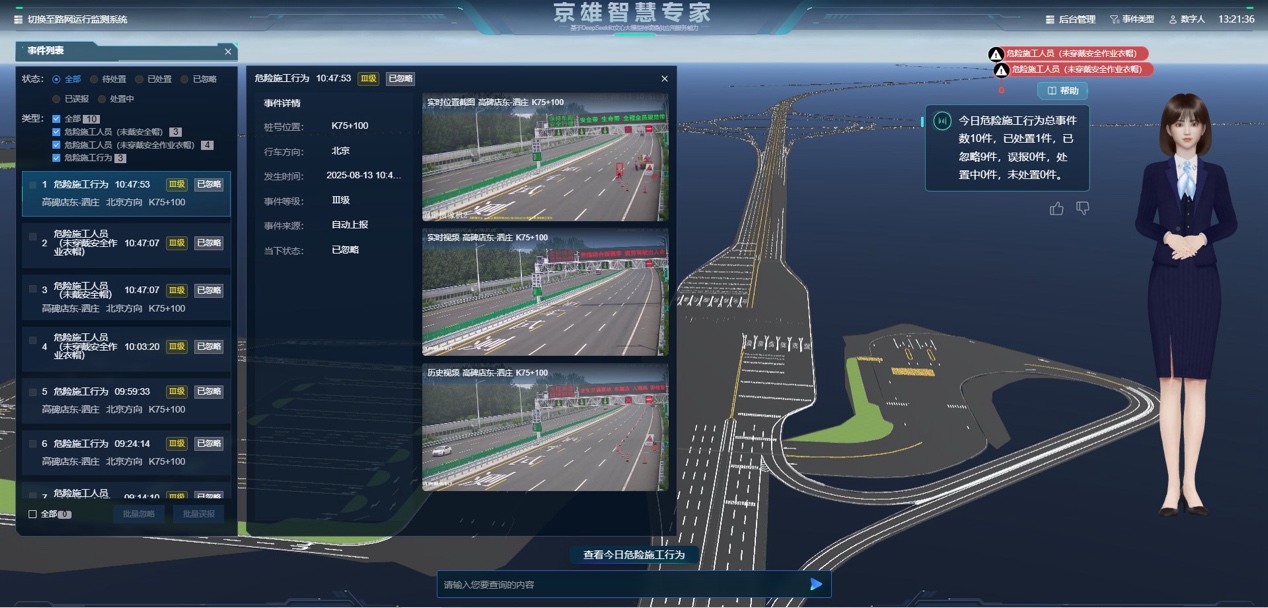Click the book icon on the 帮助 button

[x=1052, y=90]
